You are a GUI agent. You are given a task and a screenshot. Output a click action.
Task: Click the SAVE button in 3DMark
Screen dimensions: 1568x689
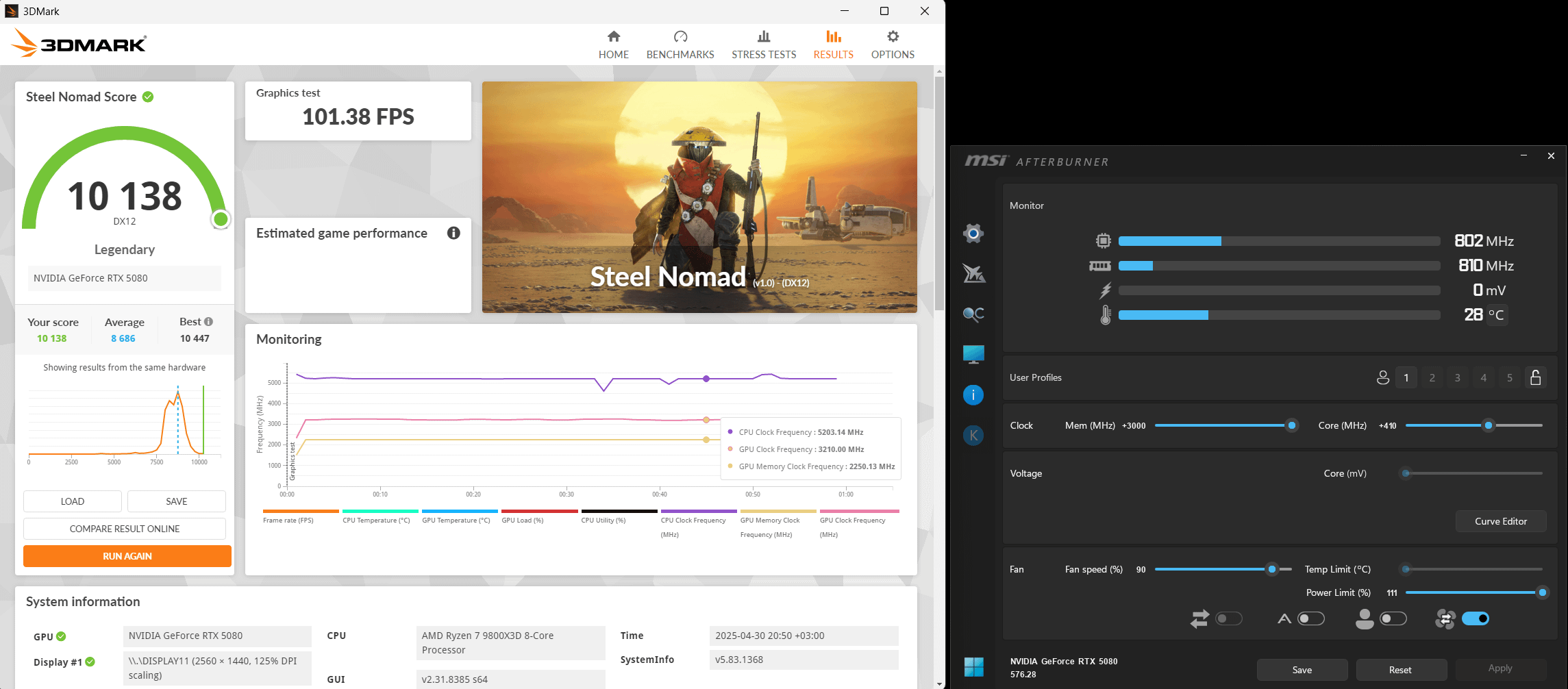177,501
